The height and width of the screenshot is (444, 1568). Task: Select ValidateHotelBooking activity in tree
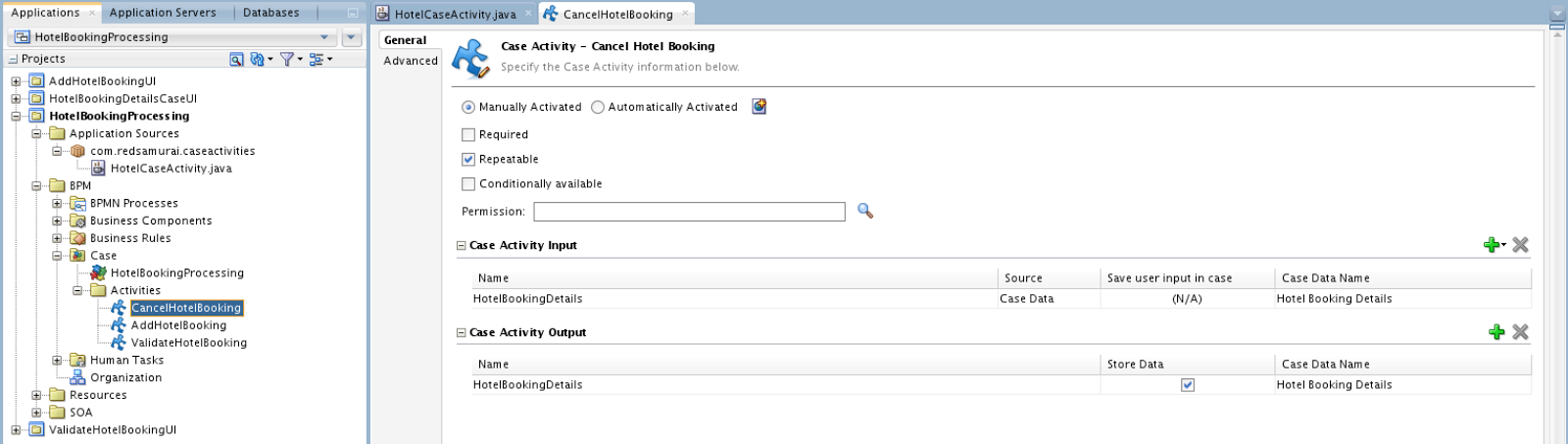click(188, 343)
